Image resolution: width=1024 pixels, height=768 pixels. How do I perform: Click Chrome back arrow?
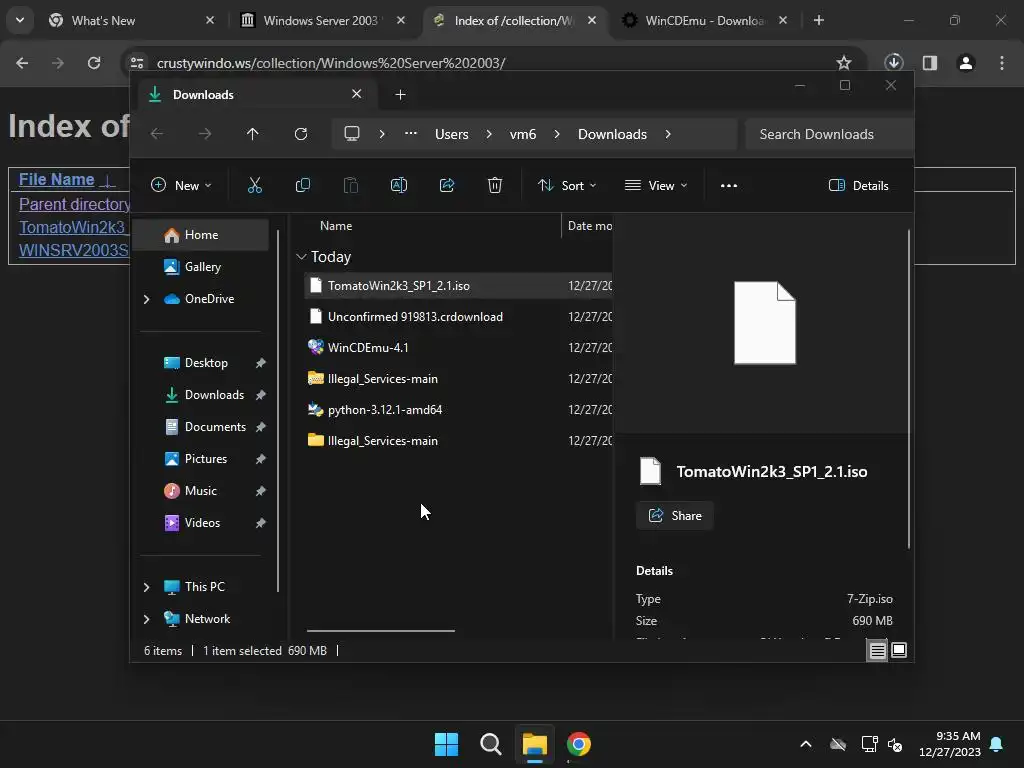point(22,63)
